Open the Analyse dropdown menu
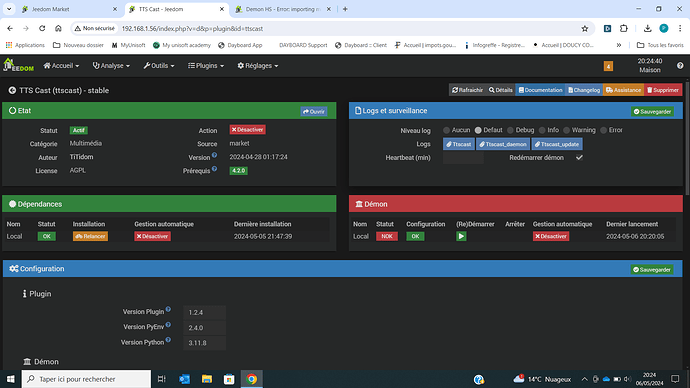This screenshot has width=690, height=388. pyautogui.click(x=111, y=66)
